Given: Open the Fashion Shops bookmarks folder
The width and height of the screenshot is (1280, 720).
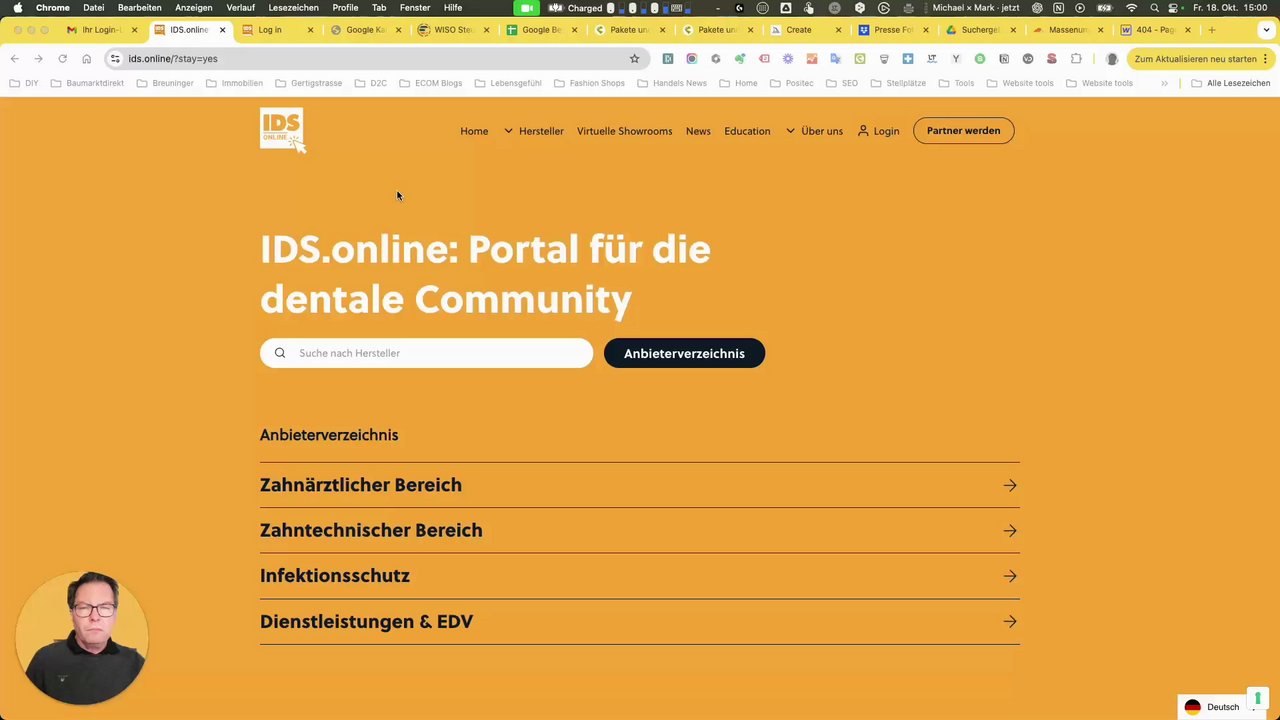Looking at the screenshot, I should 589,83.
